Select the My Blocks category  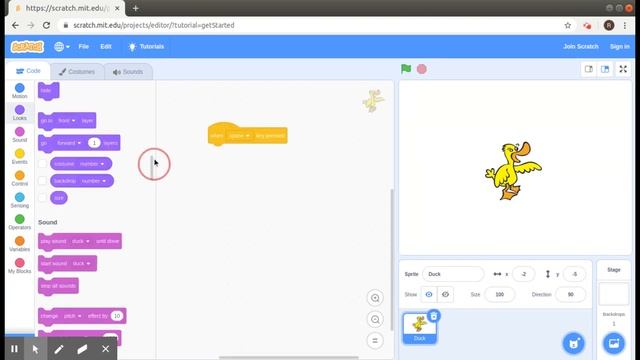click(20, 266)
